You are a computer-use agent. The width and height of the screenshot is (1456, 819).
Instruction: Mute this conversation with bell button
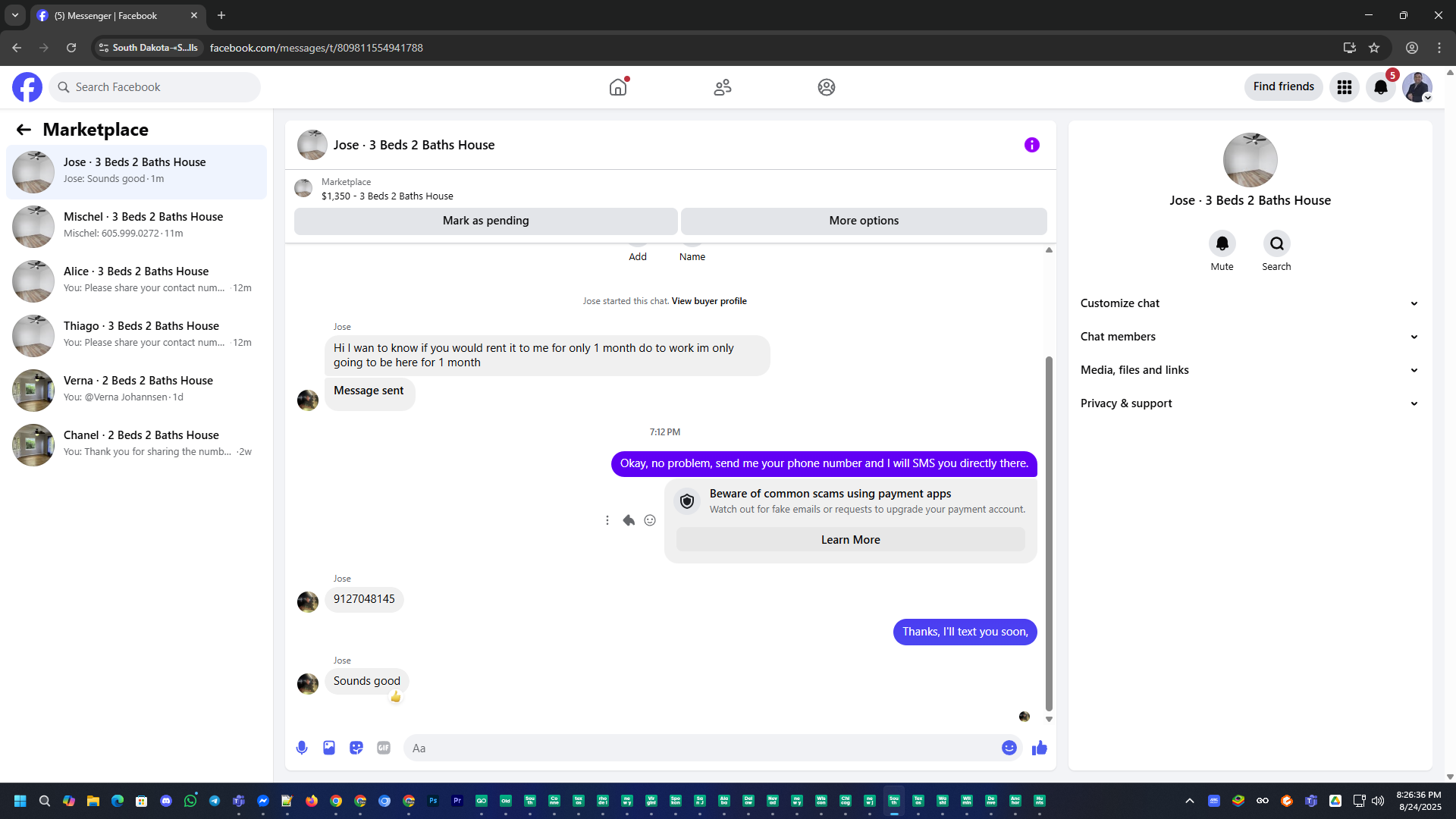click(x=1222, y=243)
